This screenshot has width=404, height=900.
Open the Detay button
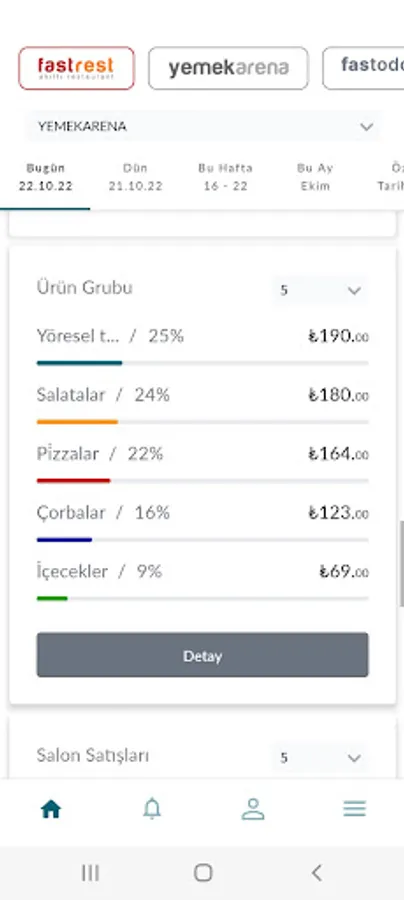pos(203,655)
